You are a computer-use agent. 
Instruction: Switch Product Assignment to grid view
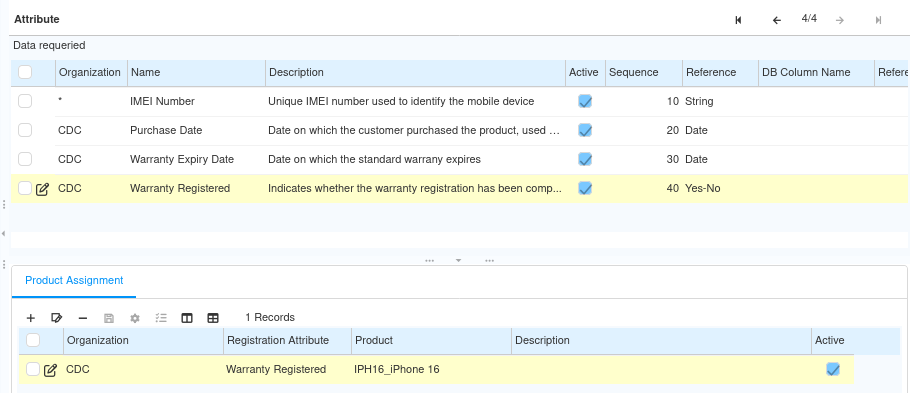coord(213,318)
